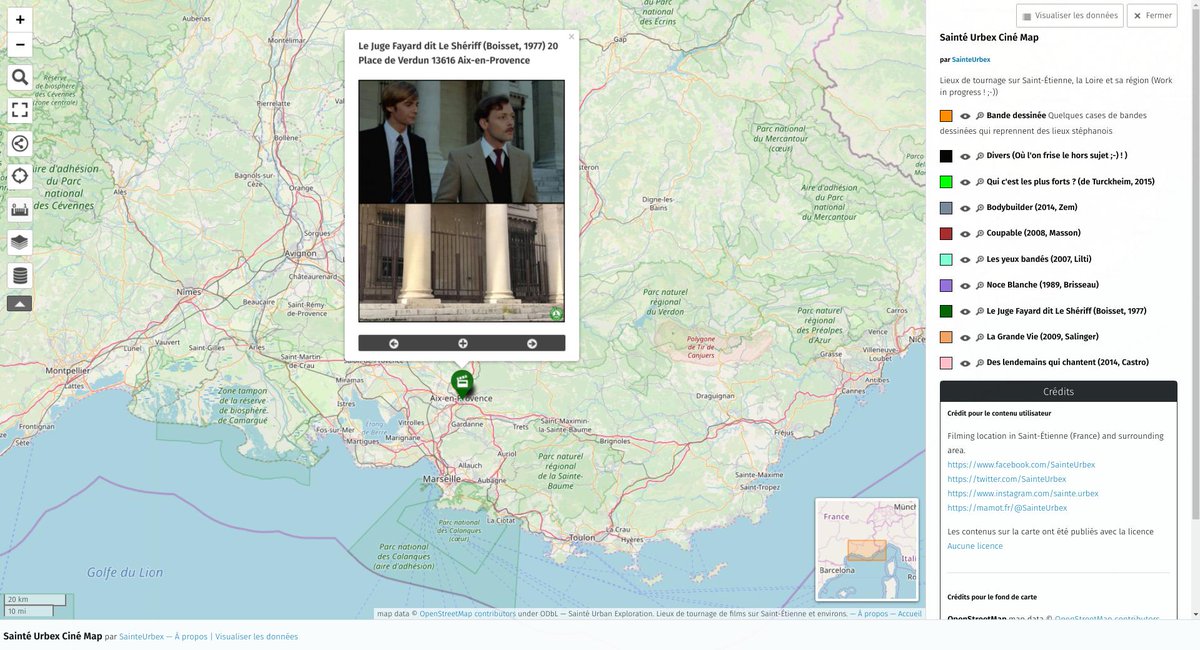This screenshot has height=650, width=1200.
Task: Open SainteUrbex link in bottom footer bar
Action: click(x=141, y=636)
